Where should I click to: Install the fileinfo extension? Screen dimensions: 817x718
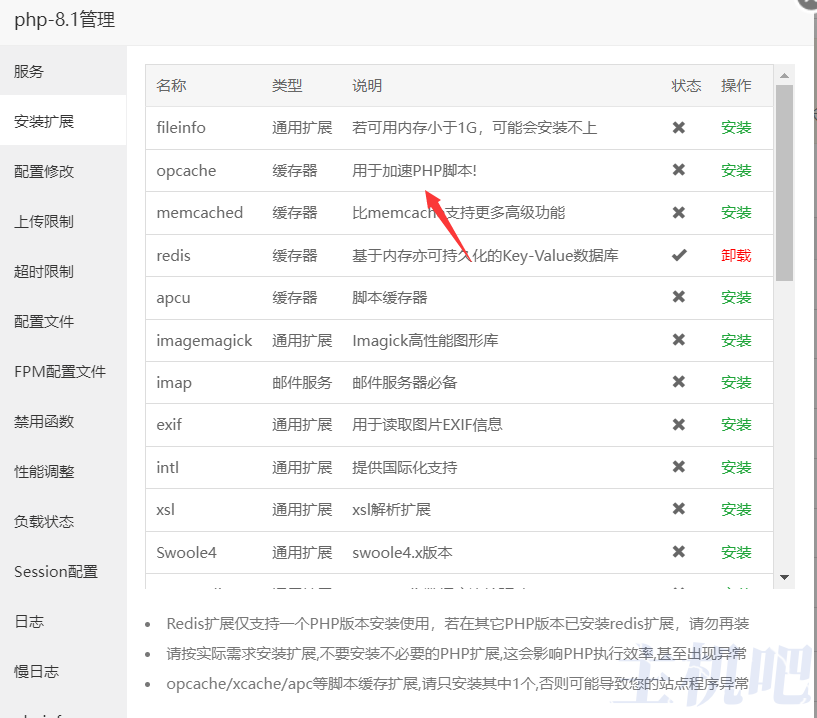(x=736, y=128)
